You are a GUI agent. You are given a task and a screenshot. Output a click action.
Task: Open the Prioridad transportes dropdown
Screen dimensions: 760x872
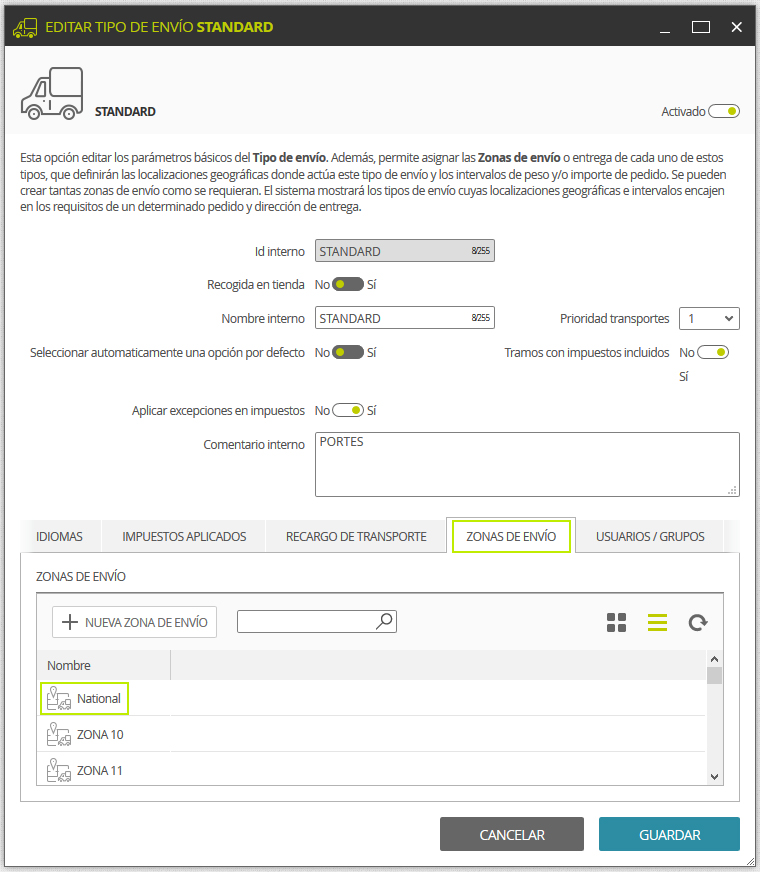coord(709,318)
